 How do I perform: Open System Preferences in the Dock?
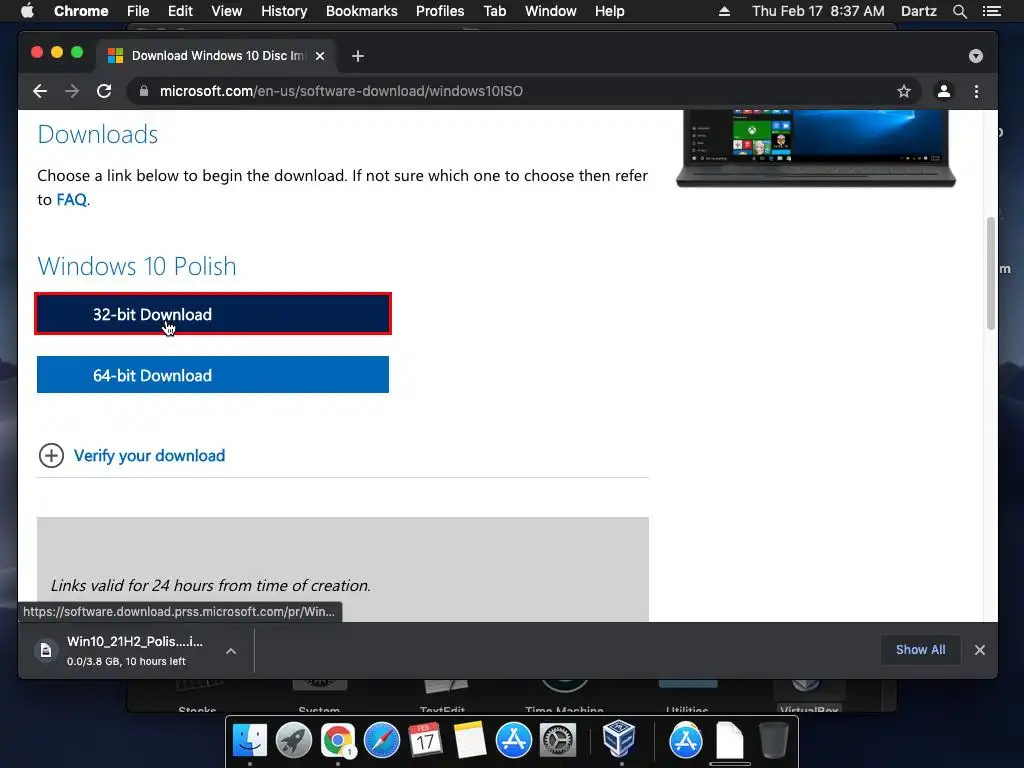[x=558, y=740]
